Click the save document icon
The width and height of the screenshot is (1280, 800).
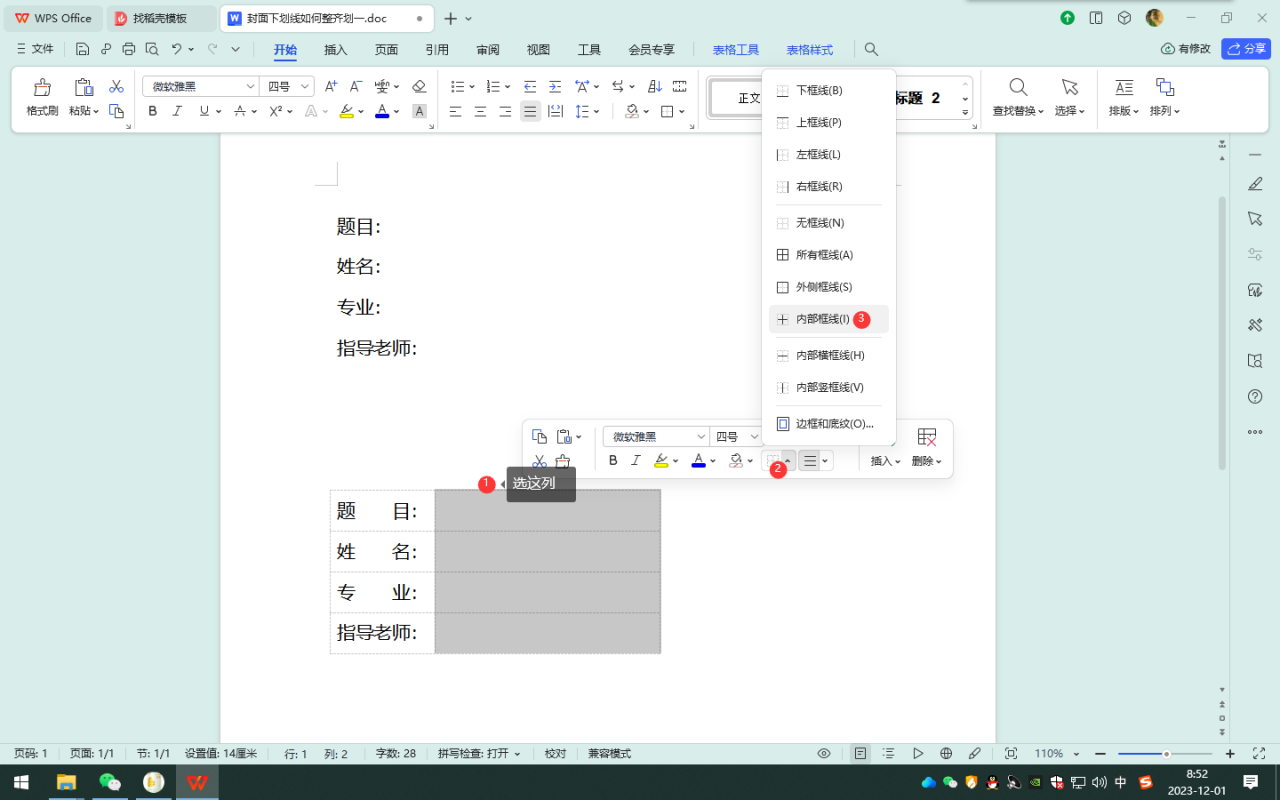click(82, 49)
